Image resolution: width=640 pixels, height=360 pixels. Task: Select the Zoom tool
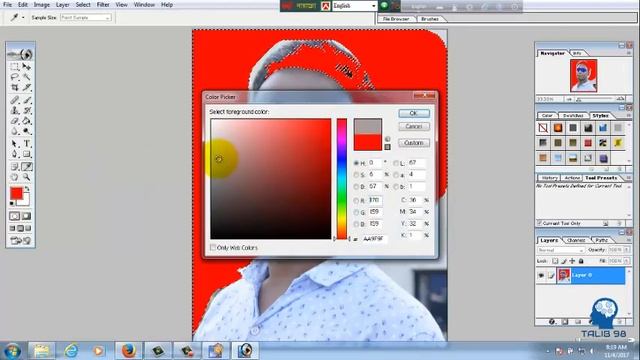pyautogui.click(x=27, y=177)
